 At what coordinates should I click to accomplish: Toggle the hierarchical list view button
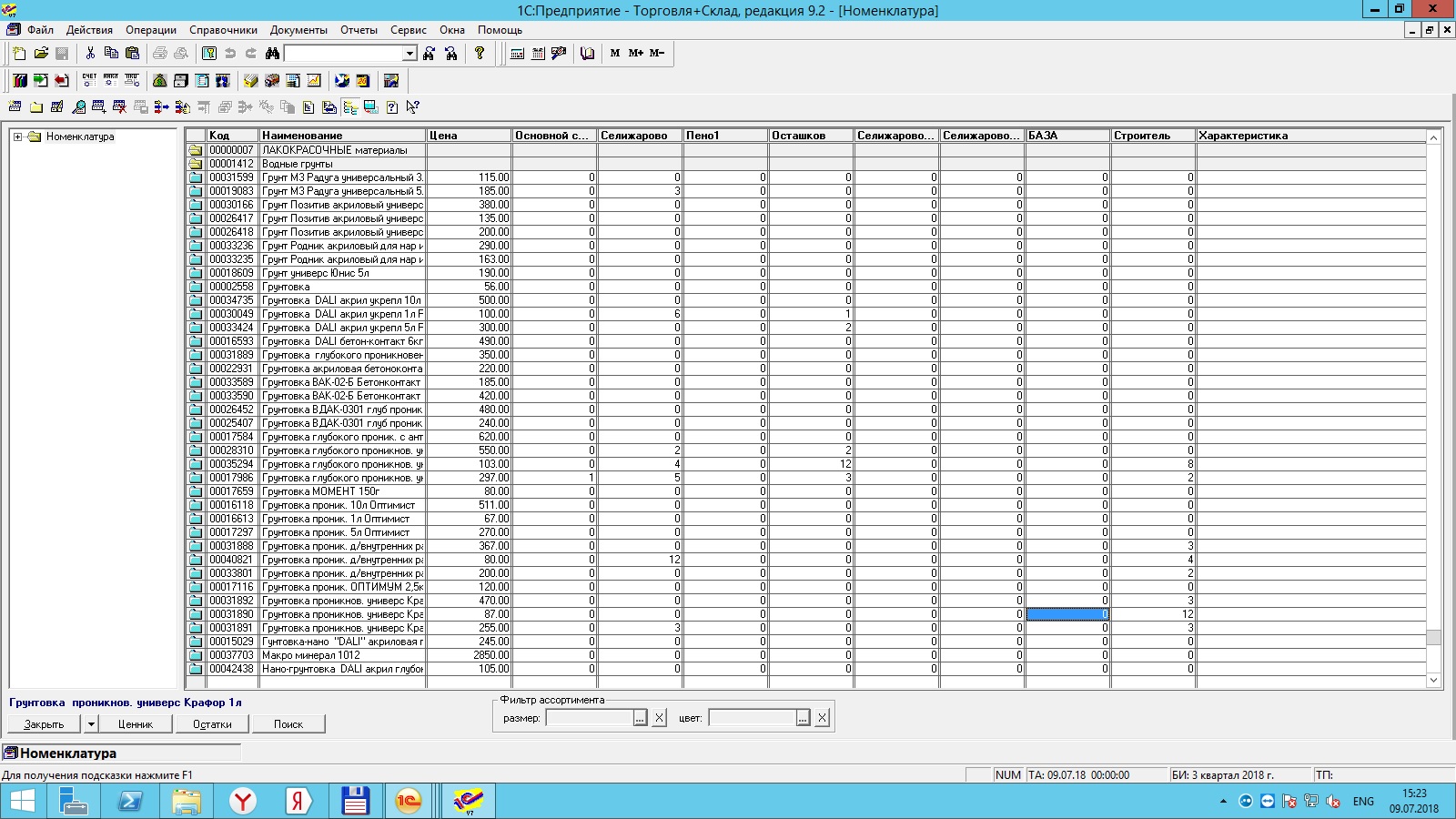pyautogui.click(x=350, y=107)
